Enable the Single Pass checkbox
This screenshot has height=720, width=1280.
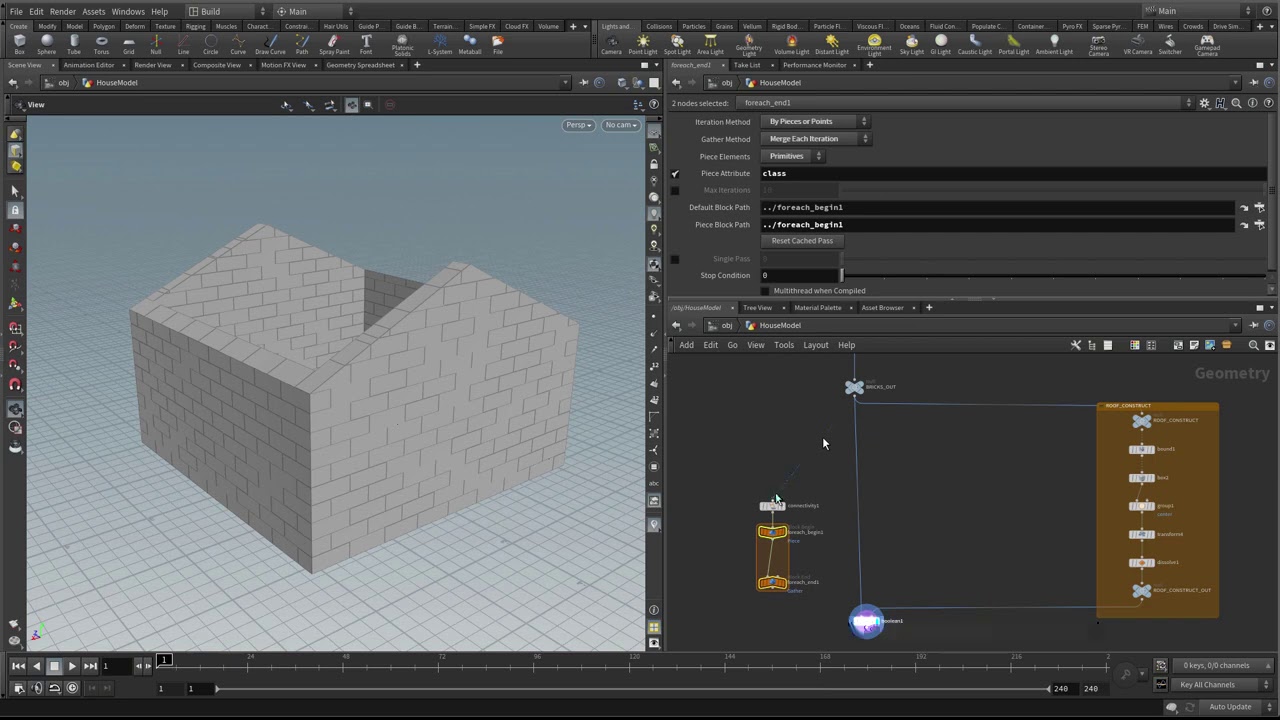(675, 259)
